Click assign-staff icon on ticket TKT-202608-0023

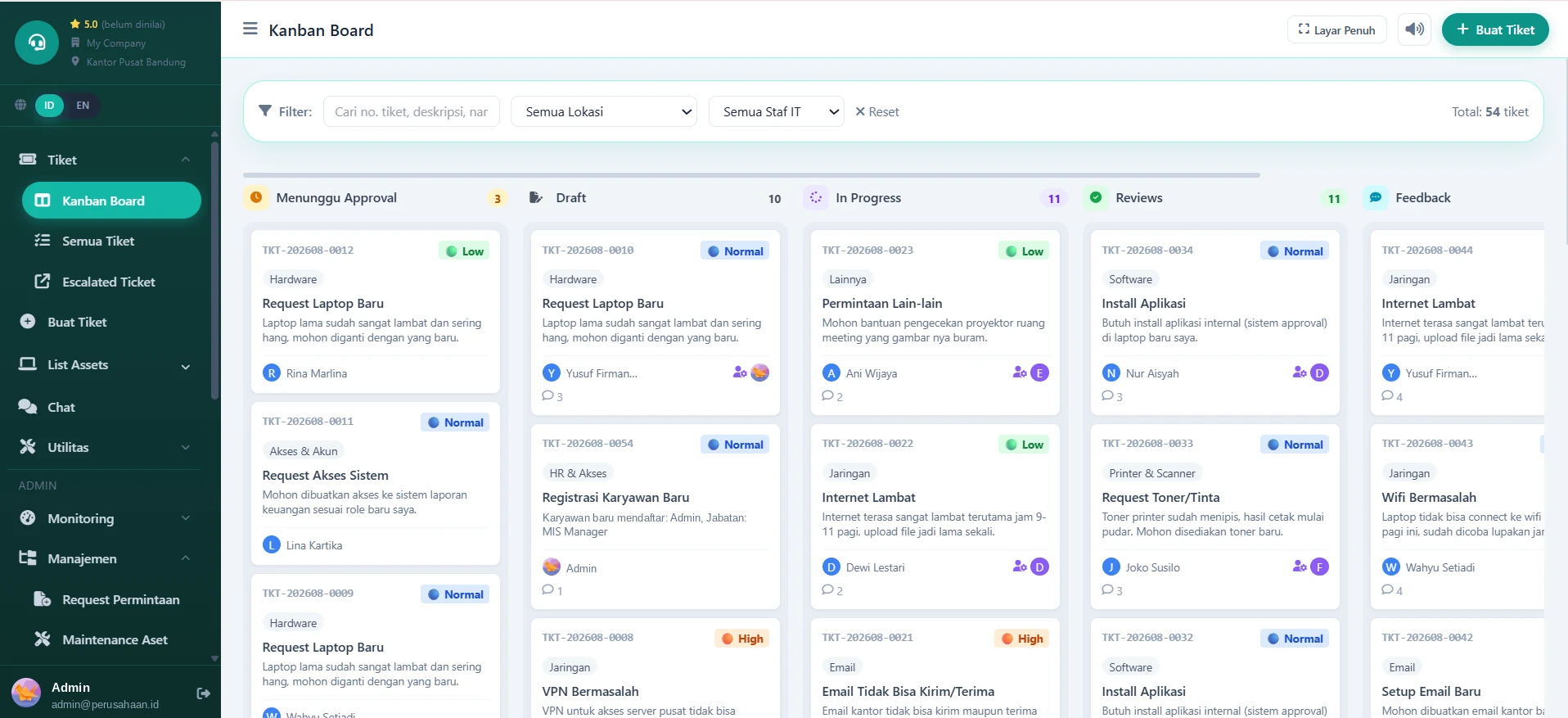coord(1020,373)
